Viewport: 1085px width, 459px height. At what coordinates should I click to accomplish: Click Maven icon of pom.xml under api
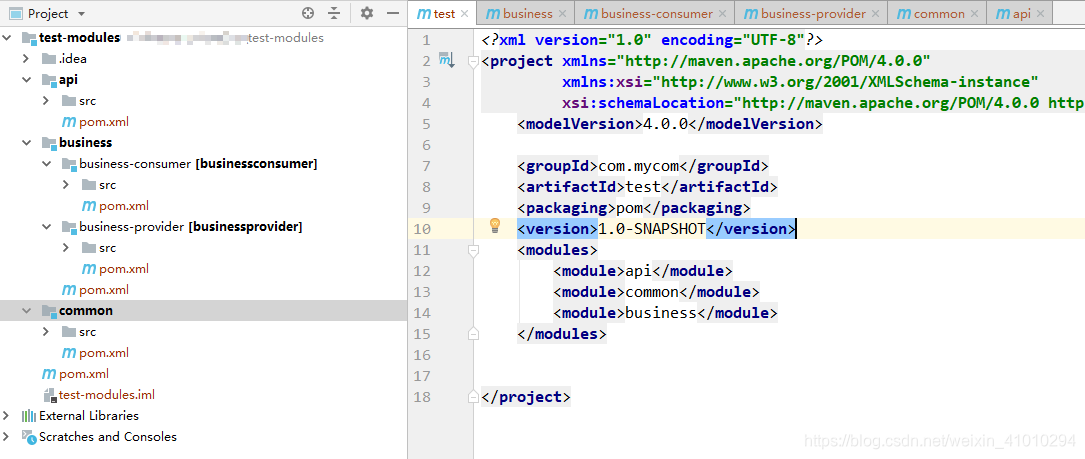[69, 122]
